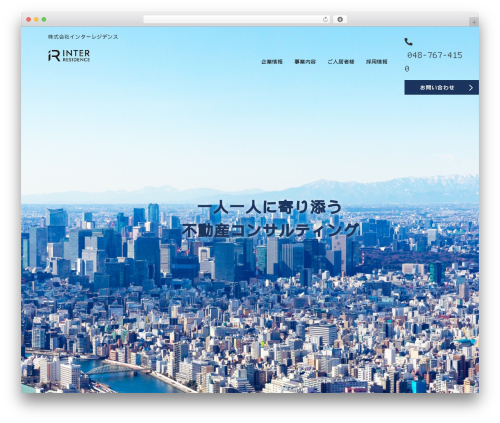
Task: Click the Inter Residence logo
Action: 69,56
